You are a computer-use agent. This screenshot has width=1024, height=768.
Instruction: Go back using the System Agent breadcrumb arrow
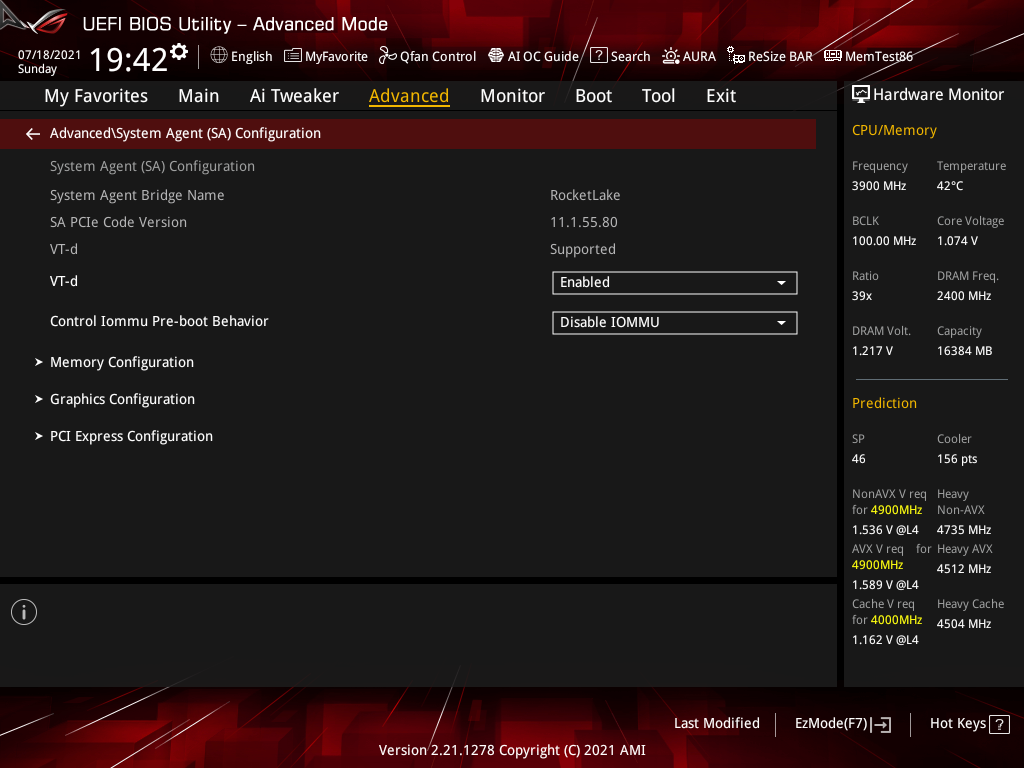pyautogui.click(x=32, y=132)
